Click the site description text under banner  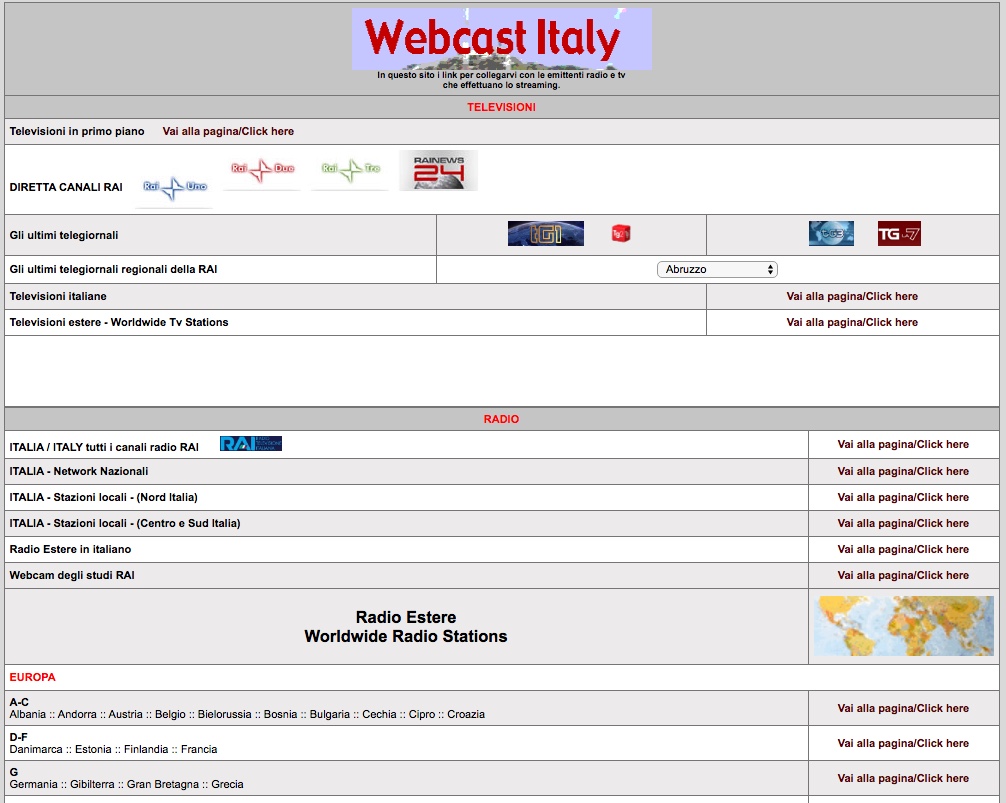pos(501,80)
